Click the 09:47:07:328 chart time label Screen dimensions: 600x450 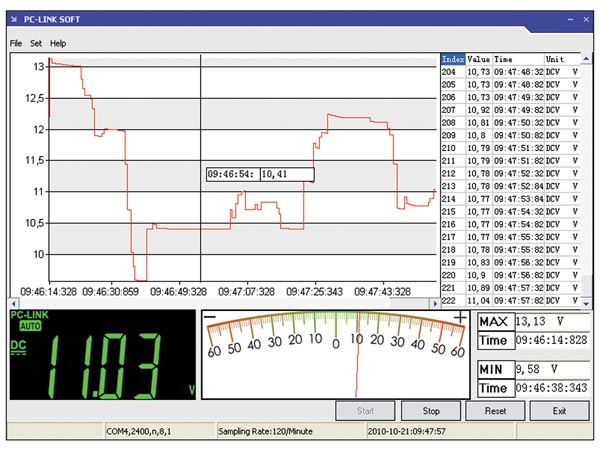[x=246, y=292]
